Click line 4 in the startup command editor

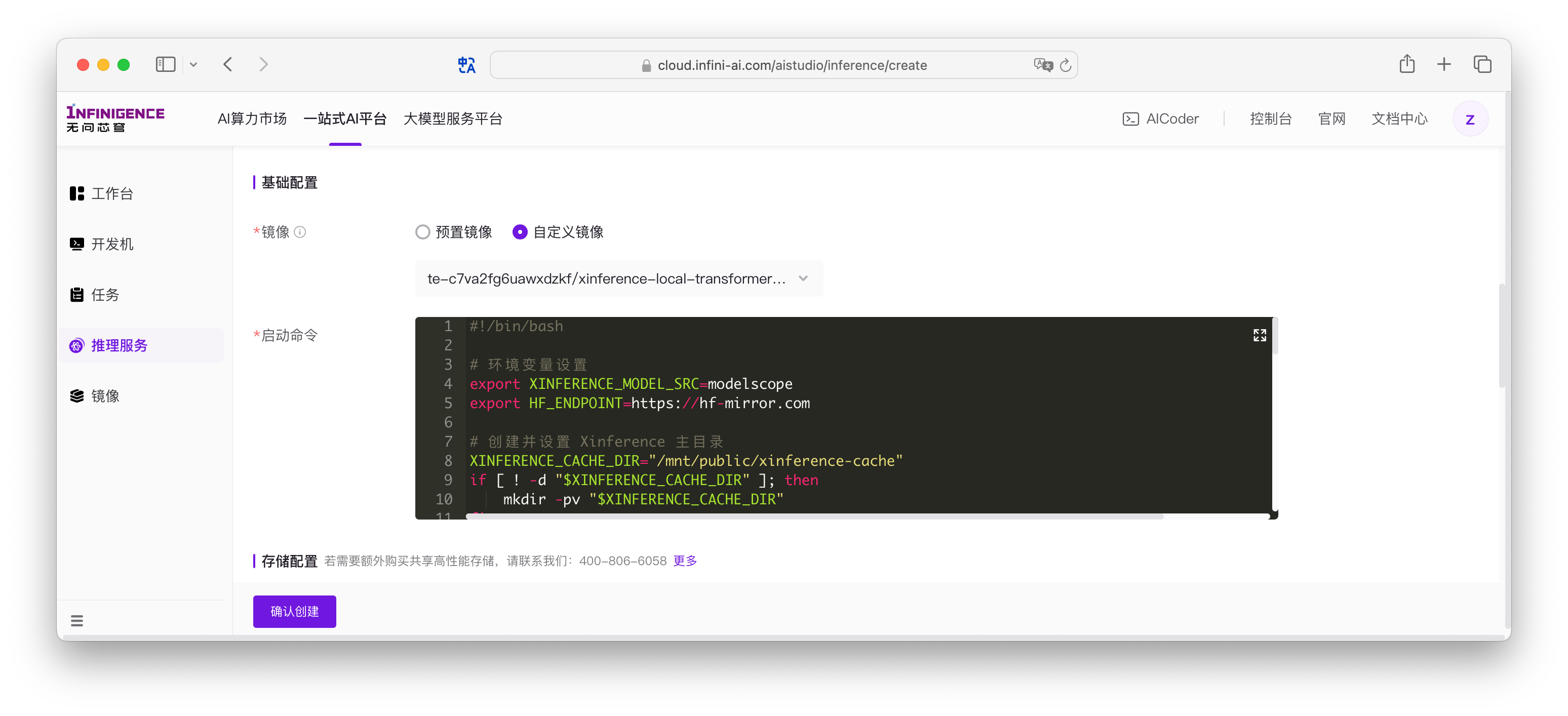click(631, 384)
